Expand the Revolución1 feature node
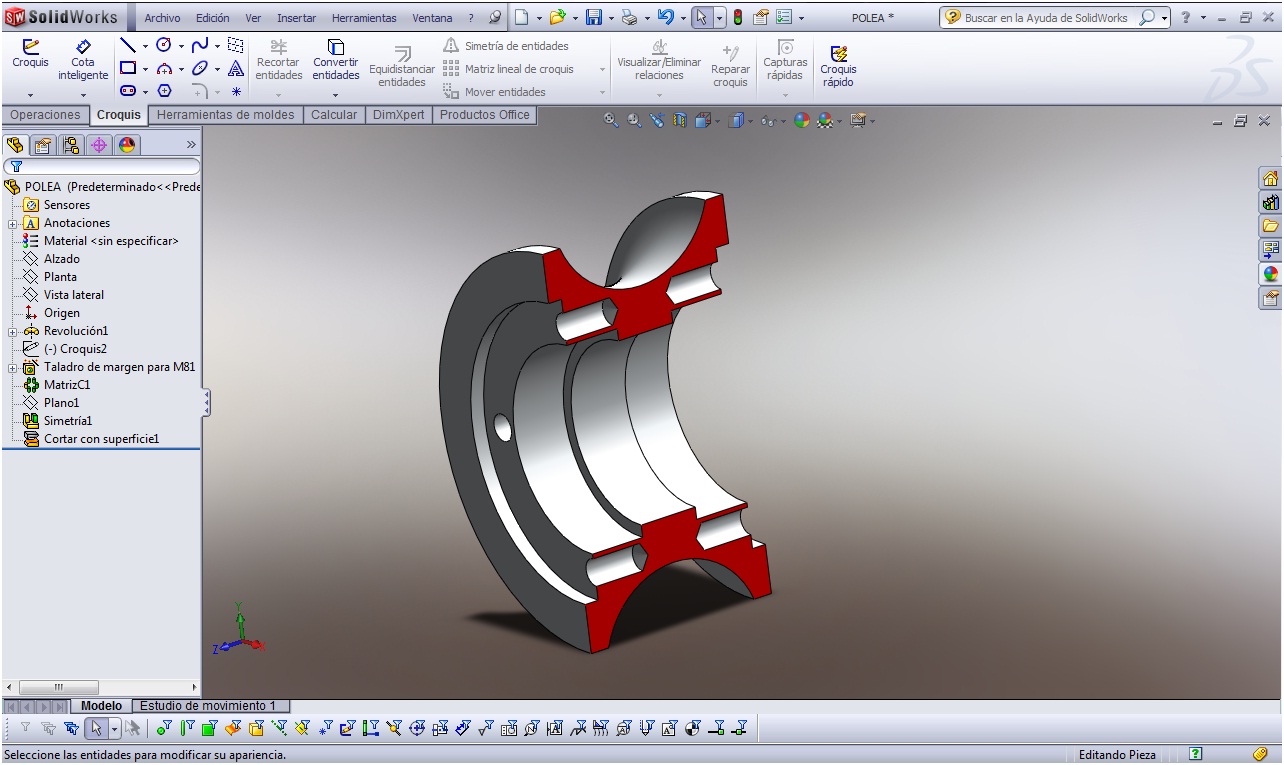This screenshot has width=1284, height=765. tap(12, 331)
